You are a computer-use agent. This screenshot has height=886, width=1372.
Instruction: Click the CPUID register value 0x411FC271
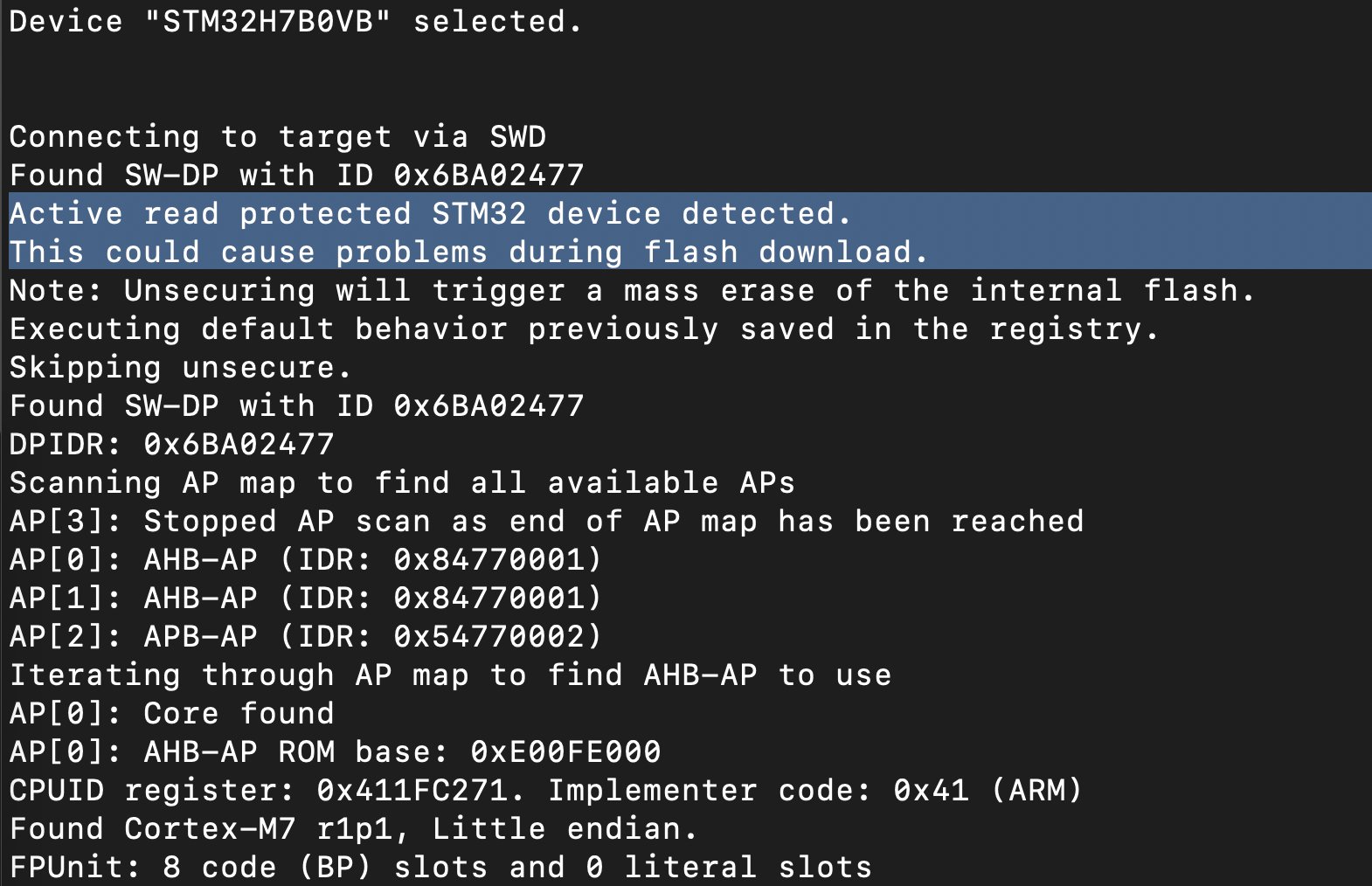pyautogui.click(x=412, y=791)
